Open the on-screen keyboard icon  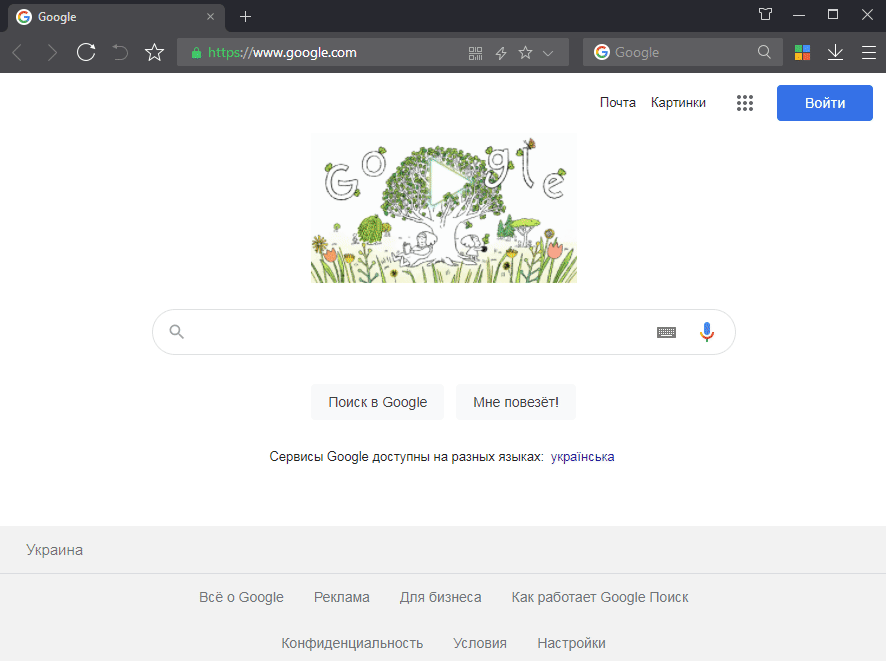(x=666, y=332)
